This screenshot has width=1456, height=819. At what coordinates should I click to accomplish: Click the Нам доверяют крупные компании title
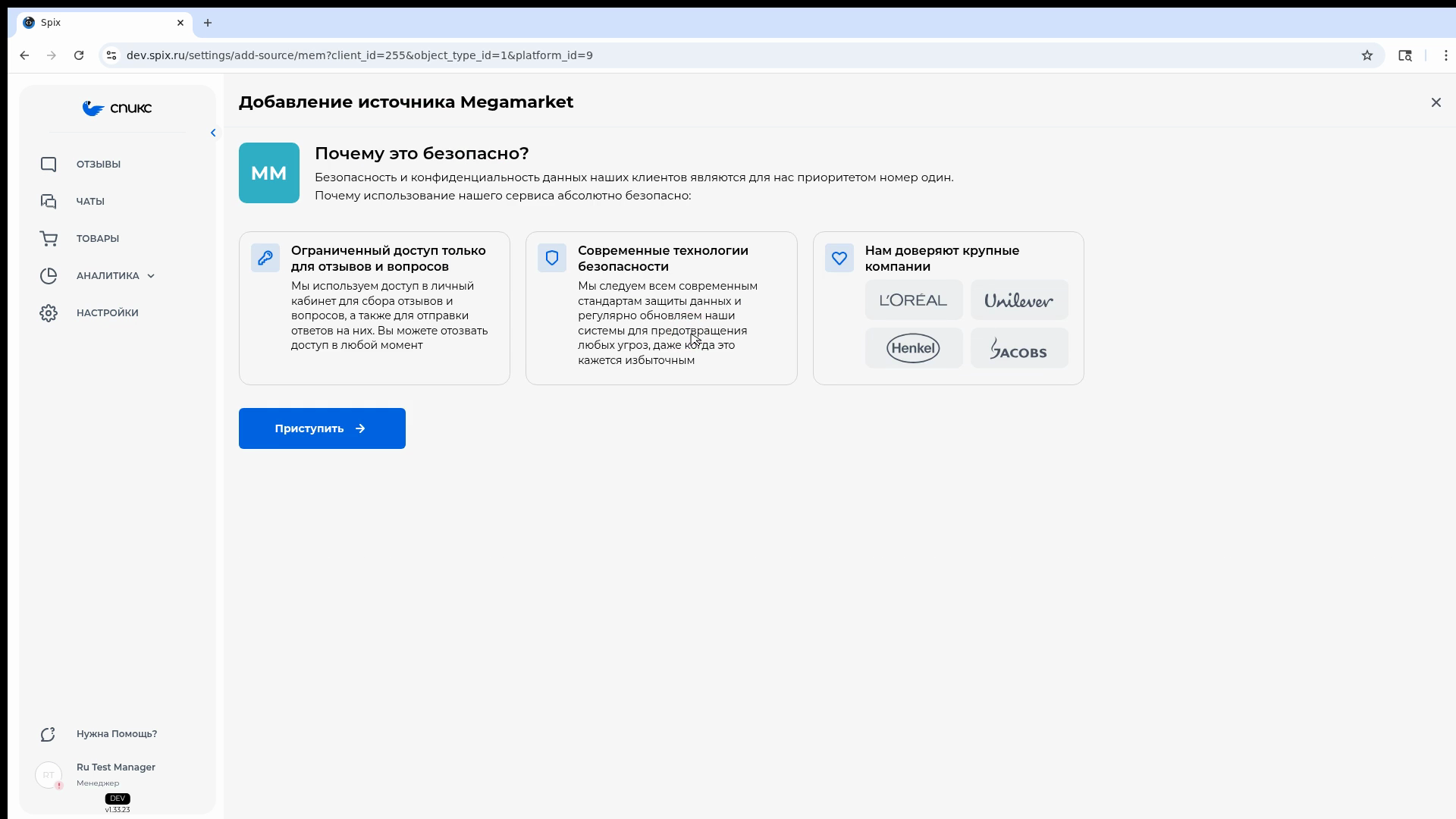coord(942,259)
